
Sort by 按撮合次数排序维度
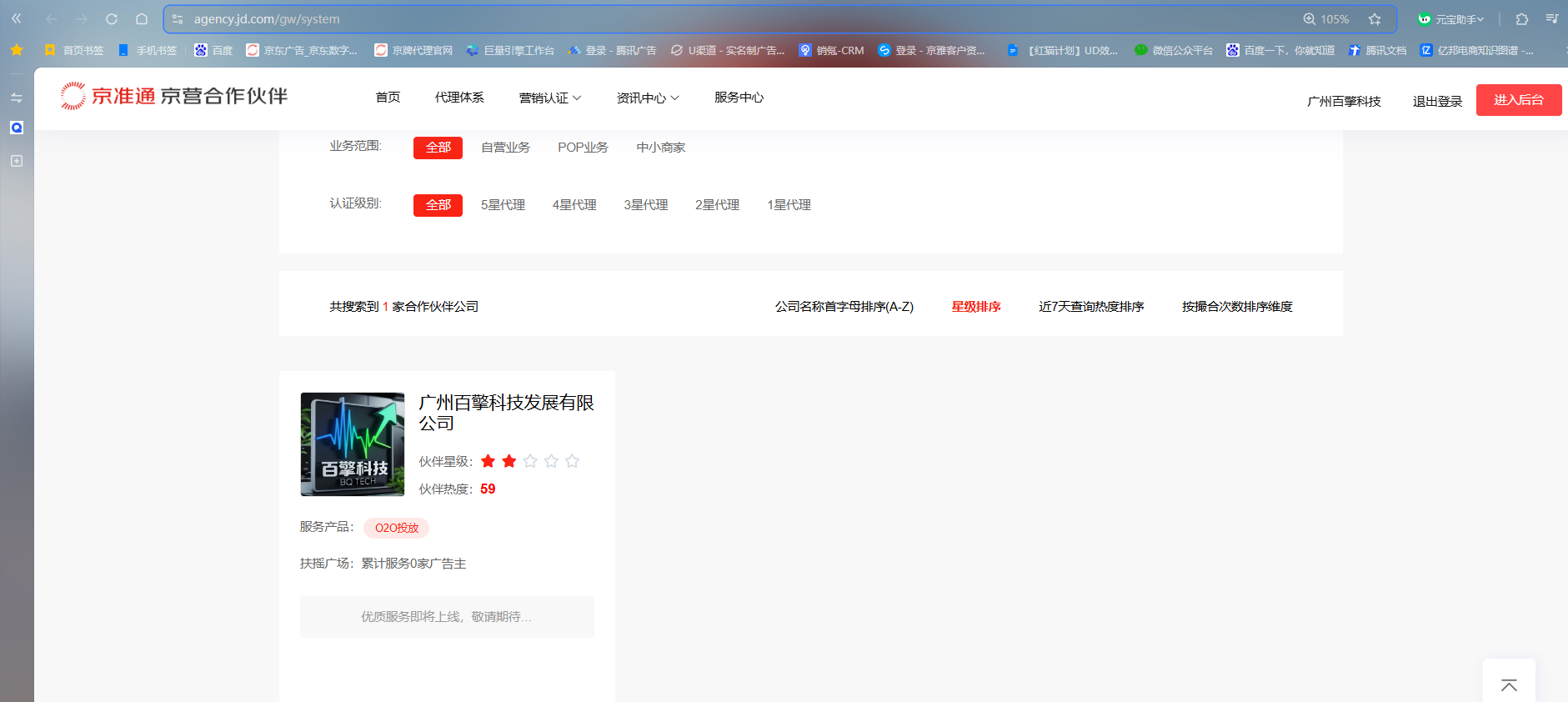[x=1237, y=307]
